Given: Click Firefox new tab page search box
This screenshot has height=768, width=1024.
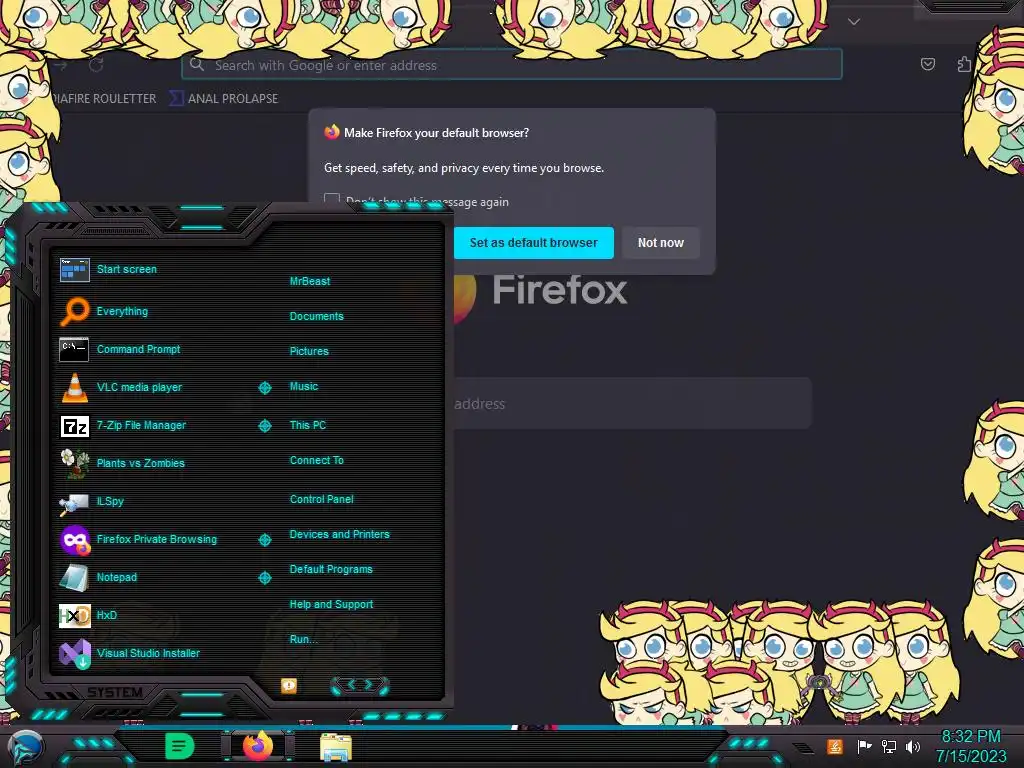Looking at the screenshot, I should pyautogui.click(x=632, y=404).
